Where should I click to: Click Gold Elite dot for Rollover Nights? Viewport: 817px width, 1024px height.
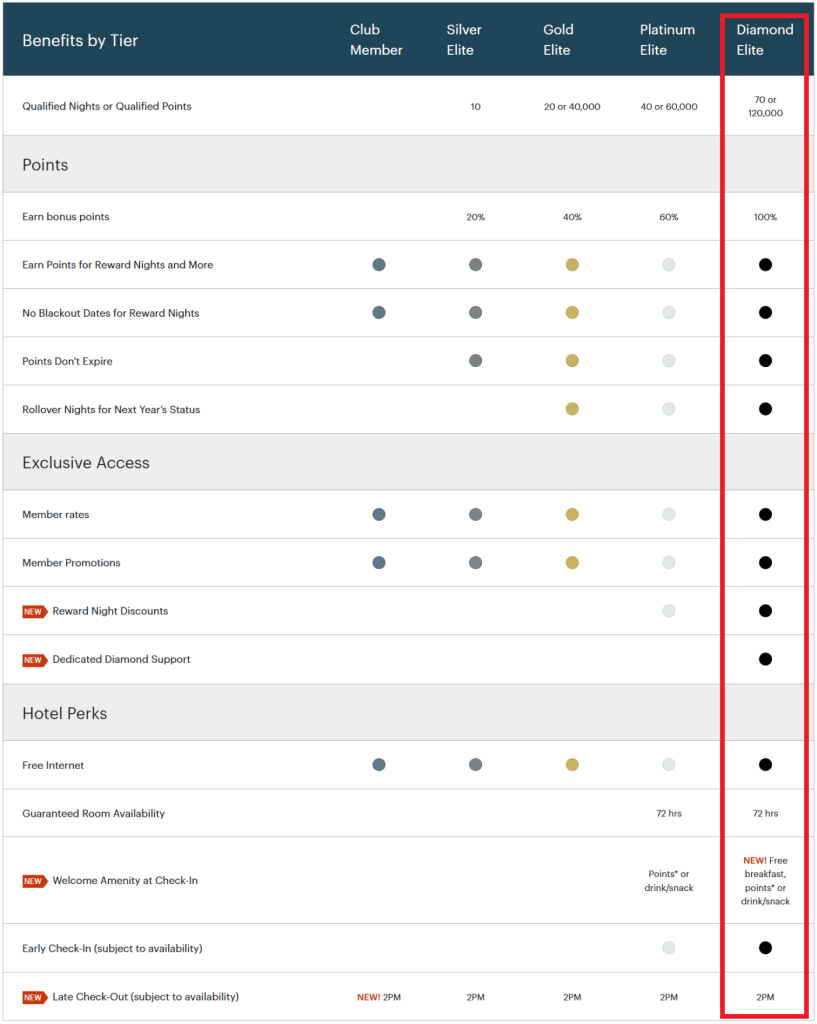[572, 409]
